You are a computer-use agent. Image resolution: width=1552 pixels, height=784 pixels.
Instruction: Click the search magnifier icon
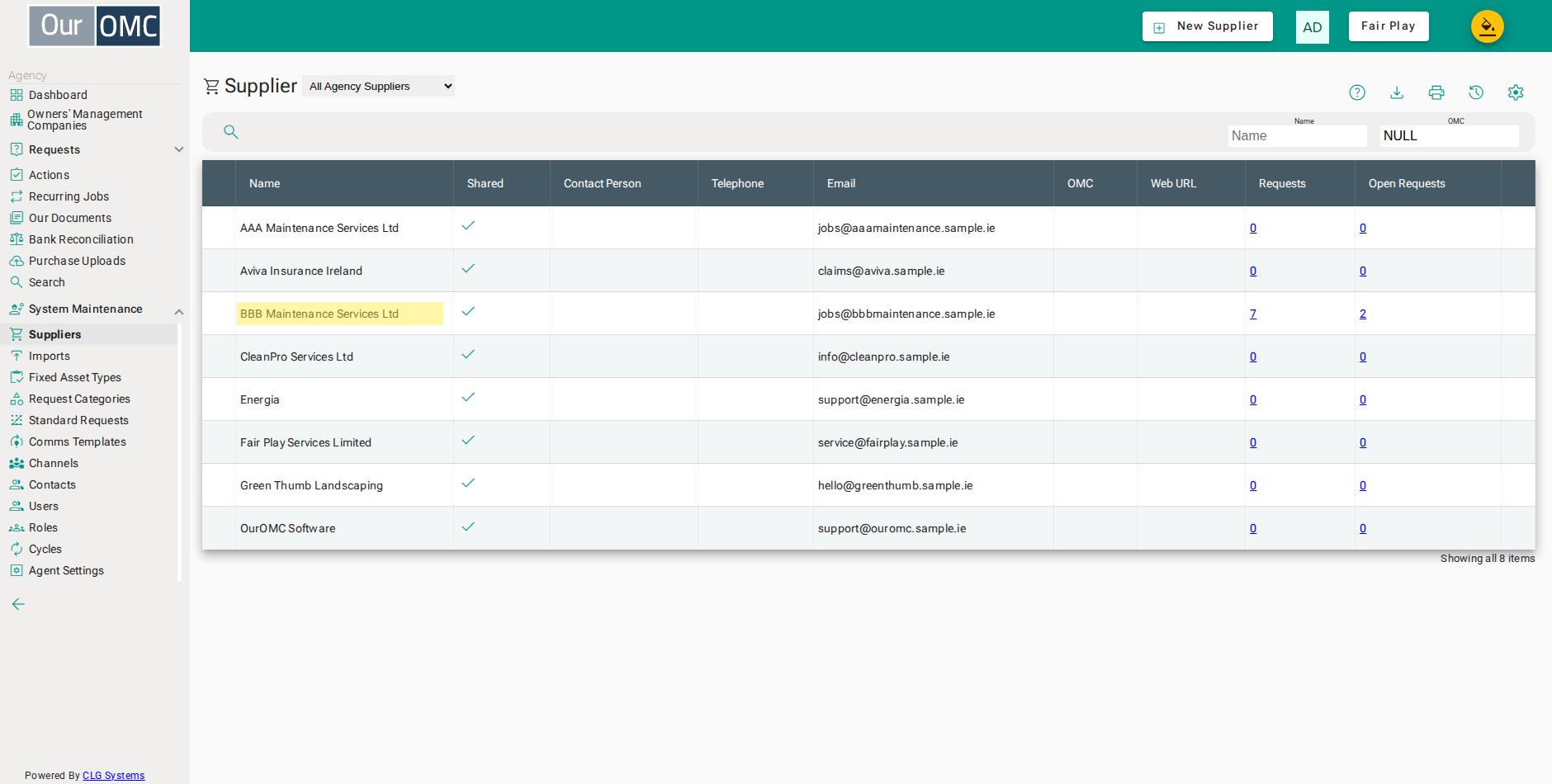pyautogui.click(x=231, y=132)
